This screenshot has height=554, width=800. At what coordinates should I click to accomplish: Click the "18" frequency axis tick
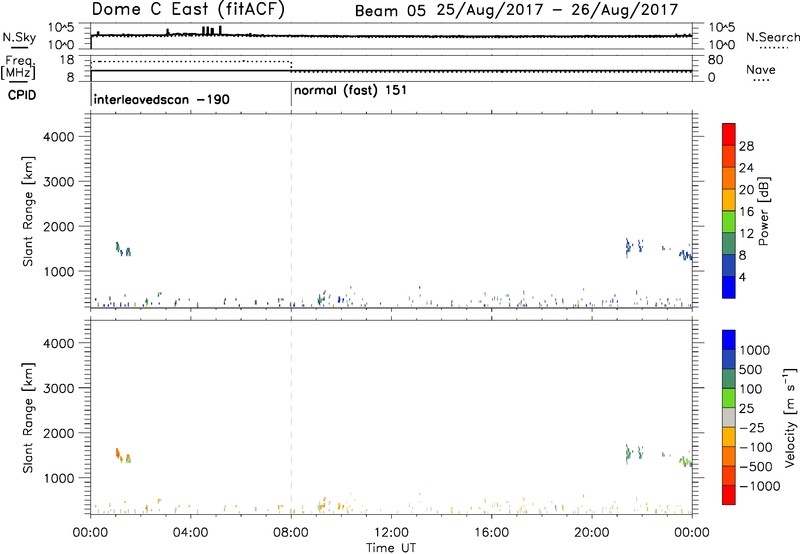(67, 60)
